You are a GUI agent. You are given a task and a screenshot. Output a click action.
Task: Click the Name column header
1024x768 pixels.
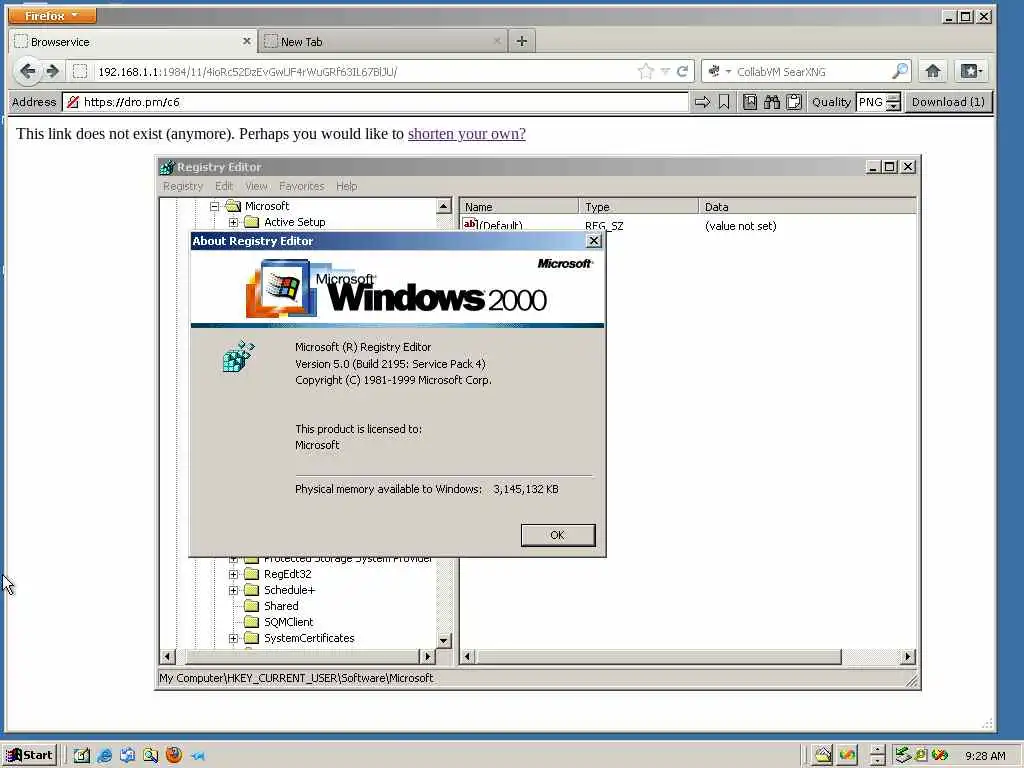click(x=519, y=206)
